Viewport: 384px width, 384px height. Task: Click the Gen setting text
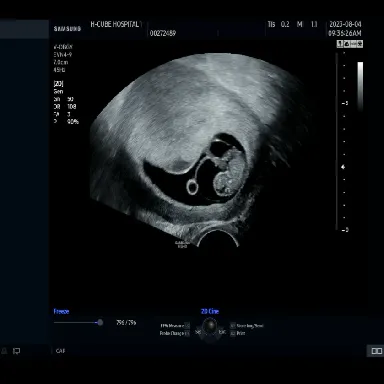58,91
